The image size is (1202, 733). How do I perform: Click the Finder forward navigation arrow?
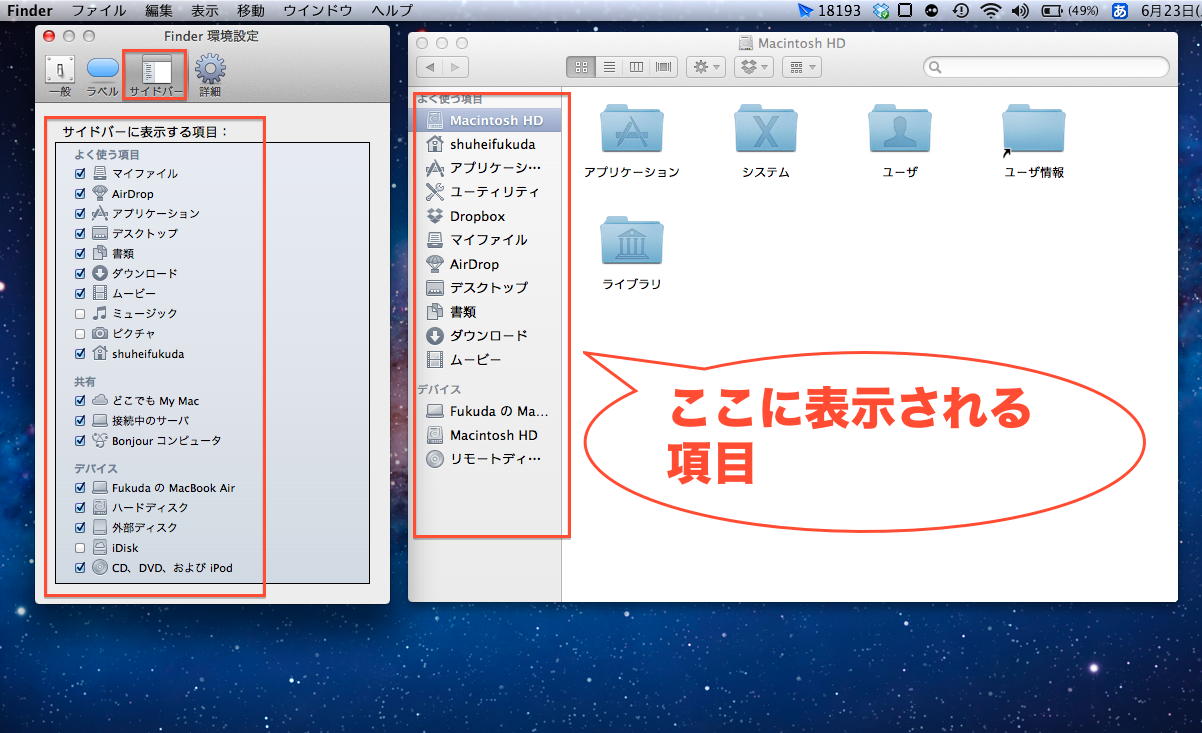pos(456,67)
